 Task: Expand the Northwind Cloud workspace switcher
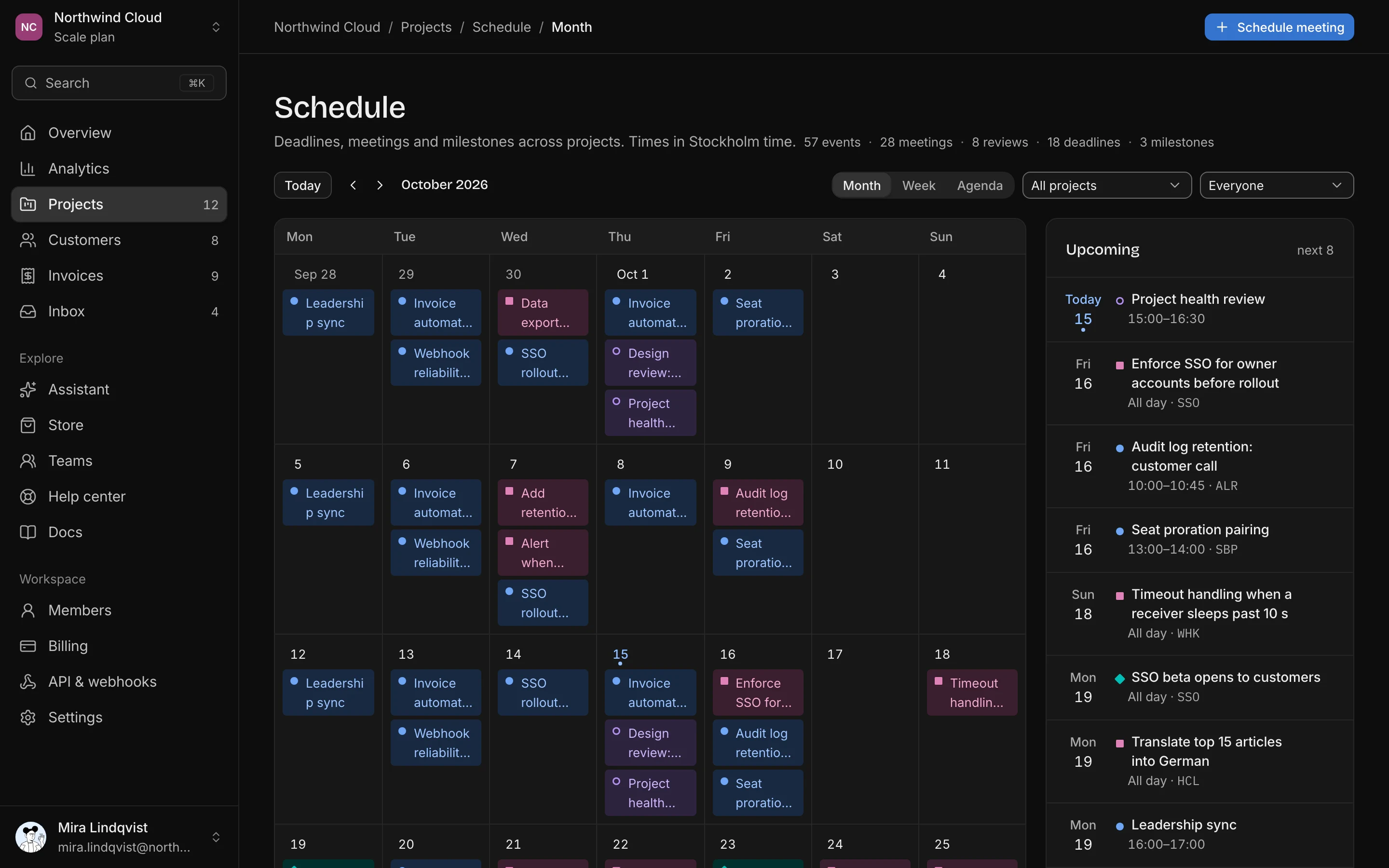pyautogui.click(x=119, y=27)
